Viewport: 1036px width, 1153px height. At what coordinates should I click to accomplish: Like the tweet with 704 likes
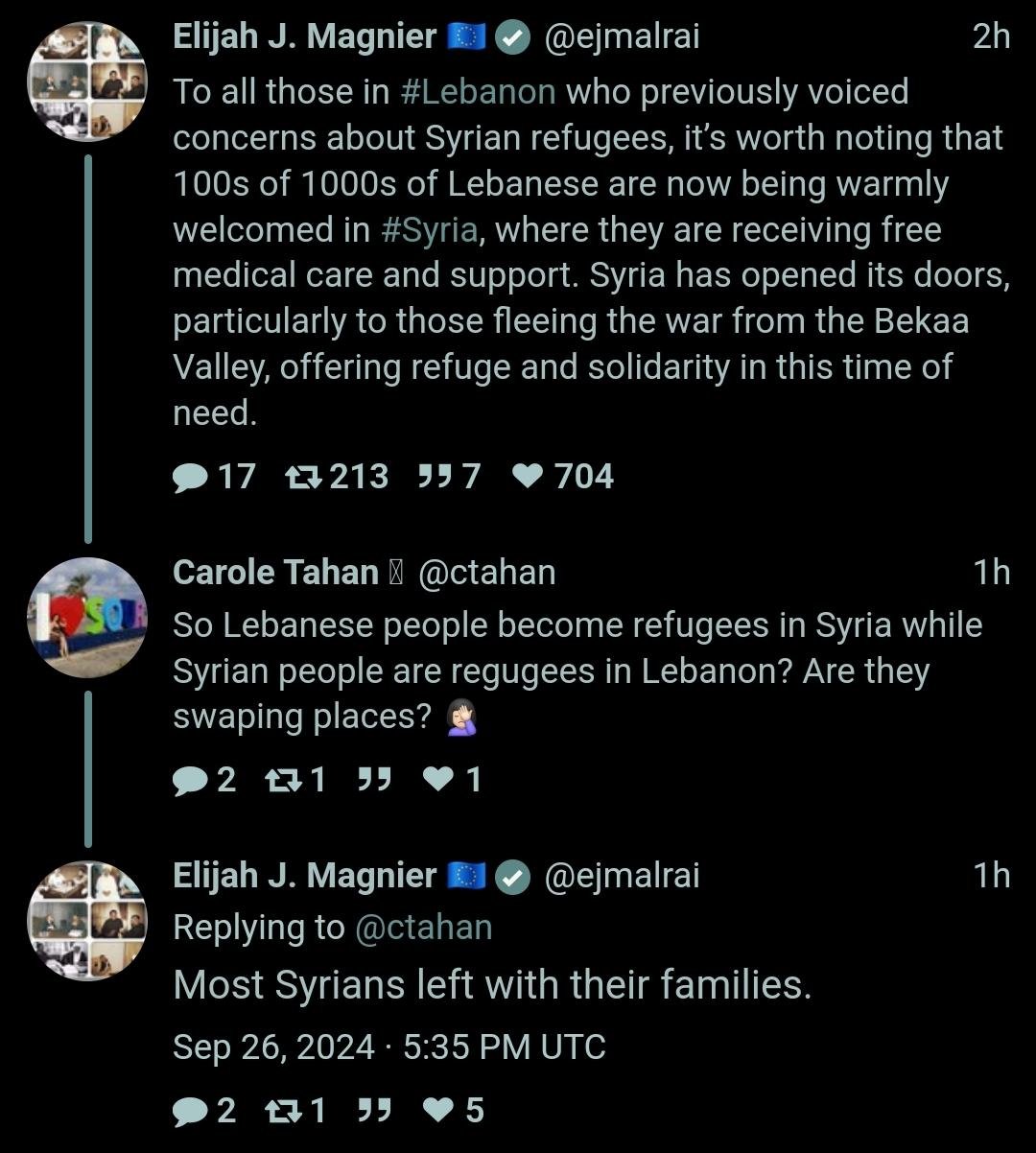528,477
